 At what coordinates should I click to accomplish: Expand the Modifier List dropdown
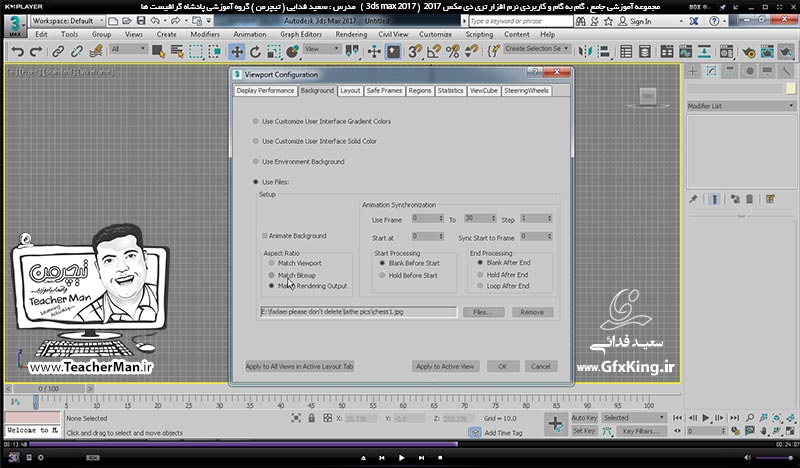(741, 106)
